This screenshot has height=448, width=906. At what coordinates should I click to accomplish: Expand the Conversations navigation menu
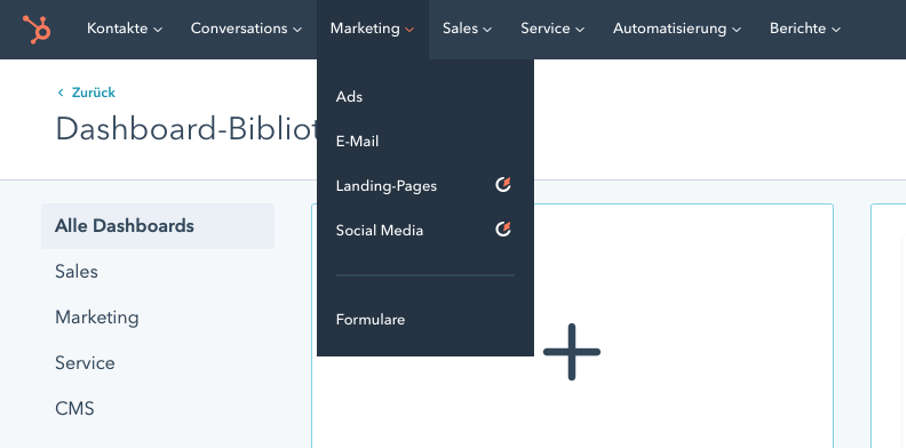pos(246,28)
